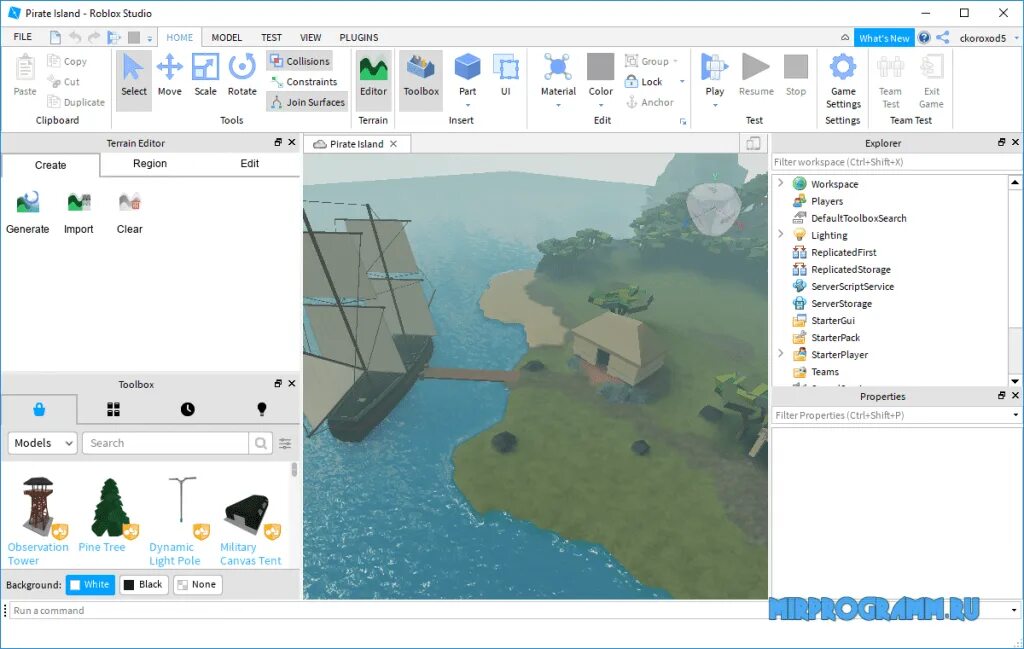Screen dimensions: 1024x649
Task: Click the Color swatch button
Action: 600,67
